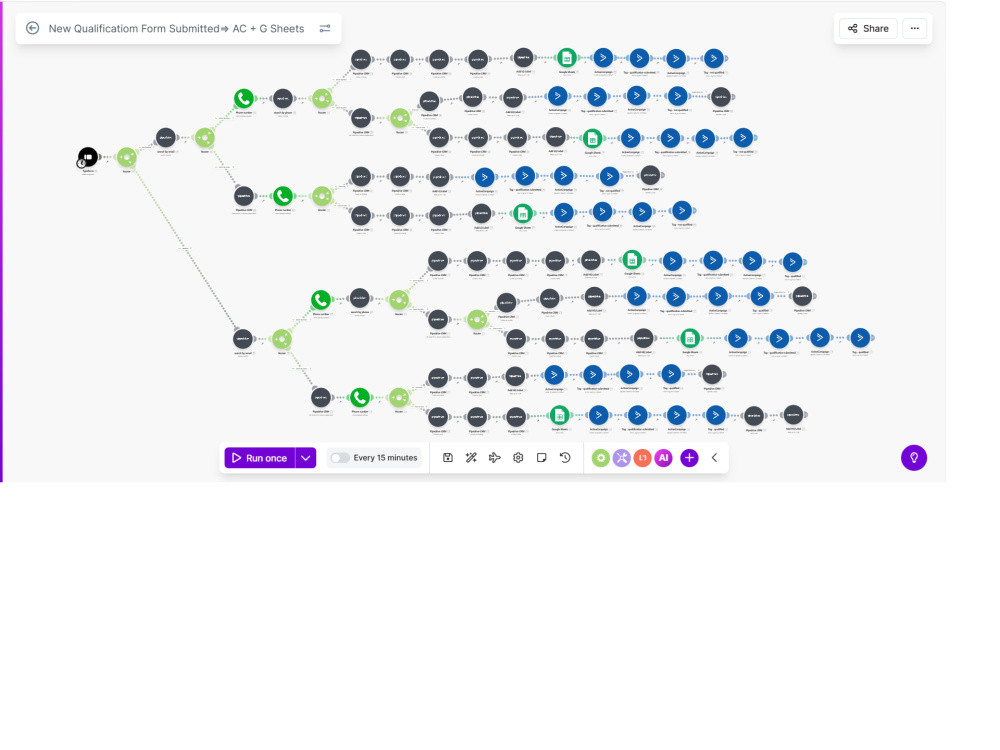This screenshot has height=750, width=1000.
Task: Go back using the arrow beside scenario title
Action: click(x=33, y=28)
